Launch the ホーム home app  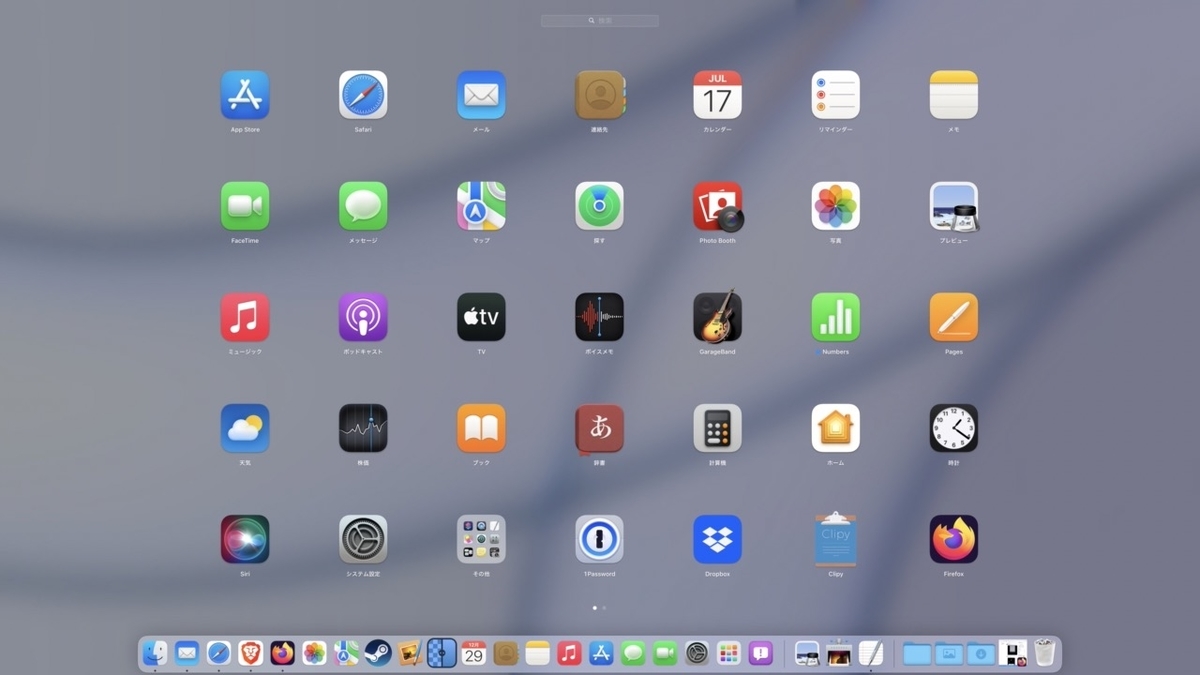point(835,428)
